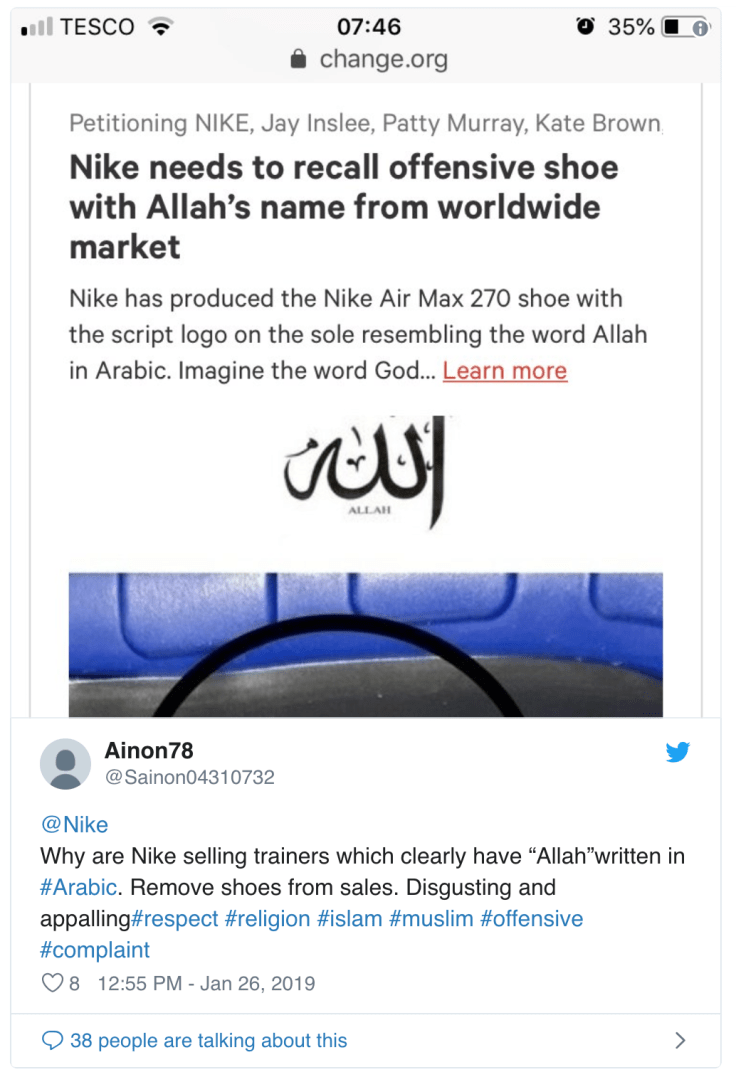
Task: Expand the truncated petition description
Action: (505, 370)
